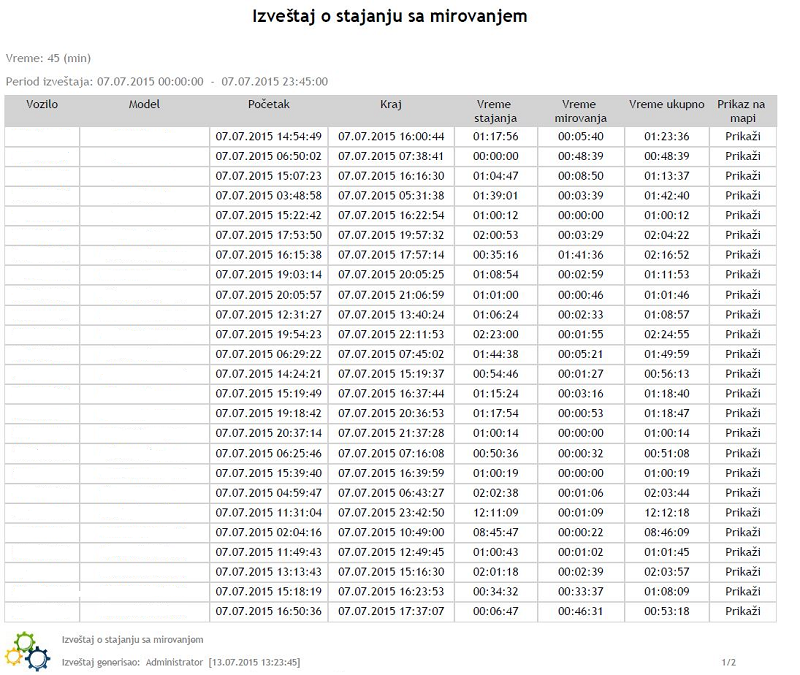Click the total time cell 02:16:52
The height and width of the screenshot is (675, 800).
tap(666, 255)
